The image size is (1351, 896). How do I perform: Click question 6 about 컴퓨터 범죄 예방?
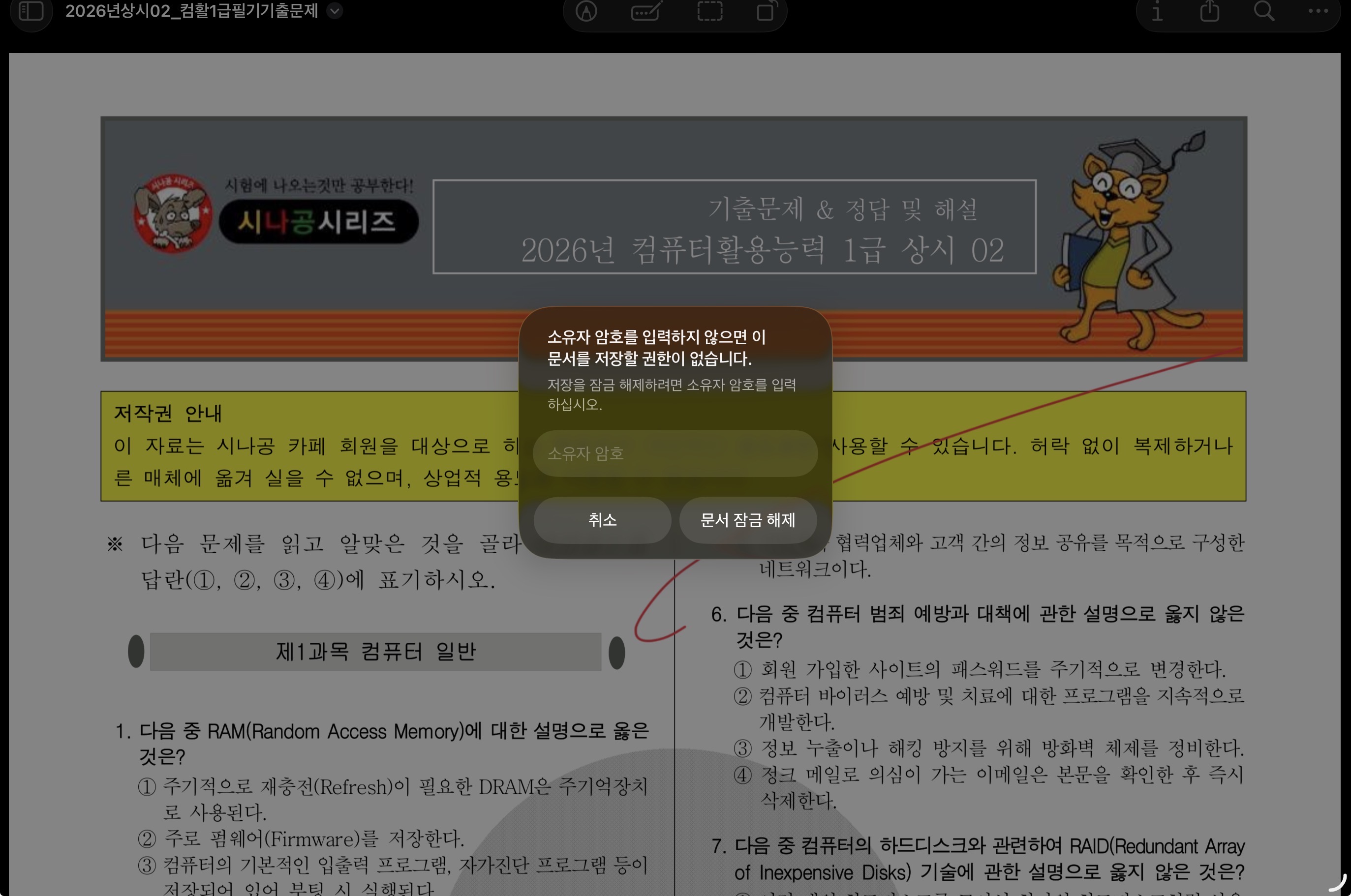978,627
